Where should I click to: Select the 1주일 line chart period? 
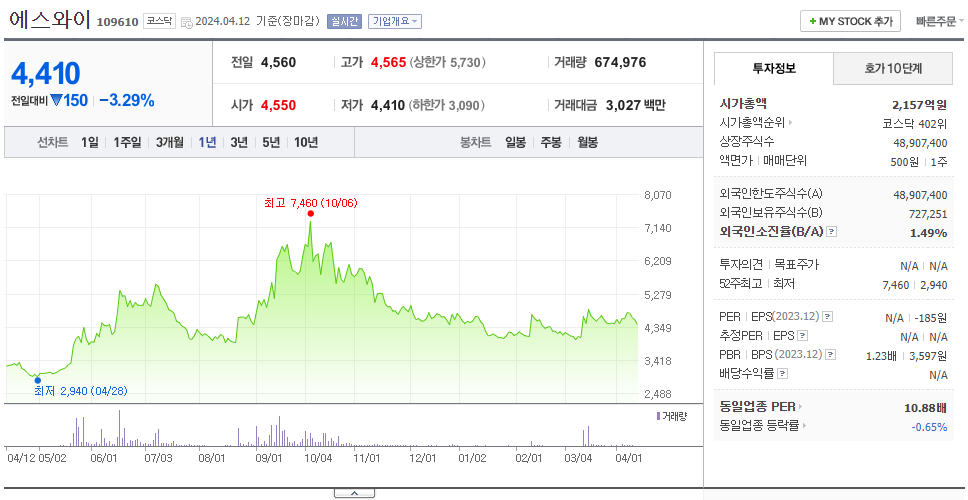tap(127, 143)
